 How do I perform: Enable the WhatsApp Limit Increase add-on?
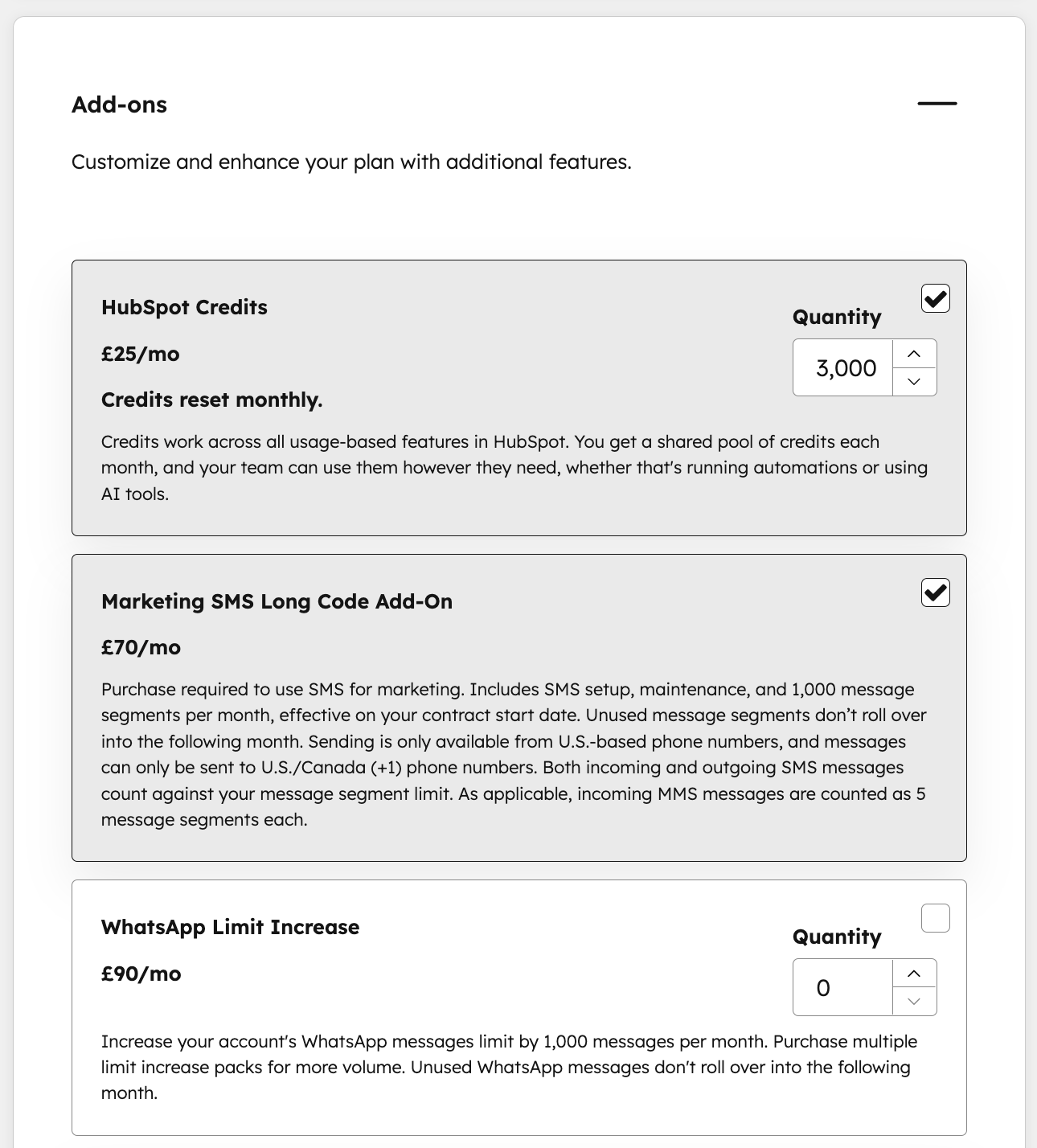point(935,917)
